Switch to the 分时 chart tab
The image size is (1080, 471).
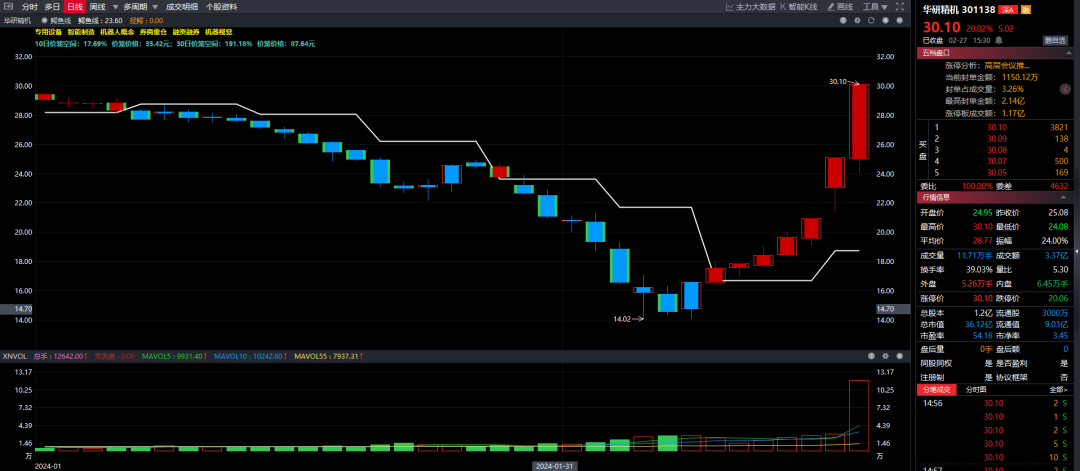pyautogui.click(x=30, y=6)
